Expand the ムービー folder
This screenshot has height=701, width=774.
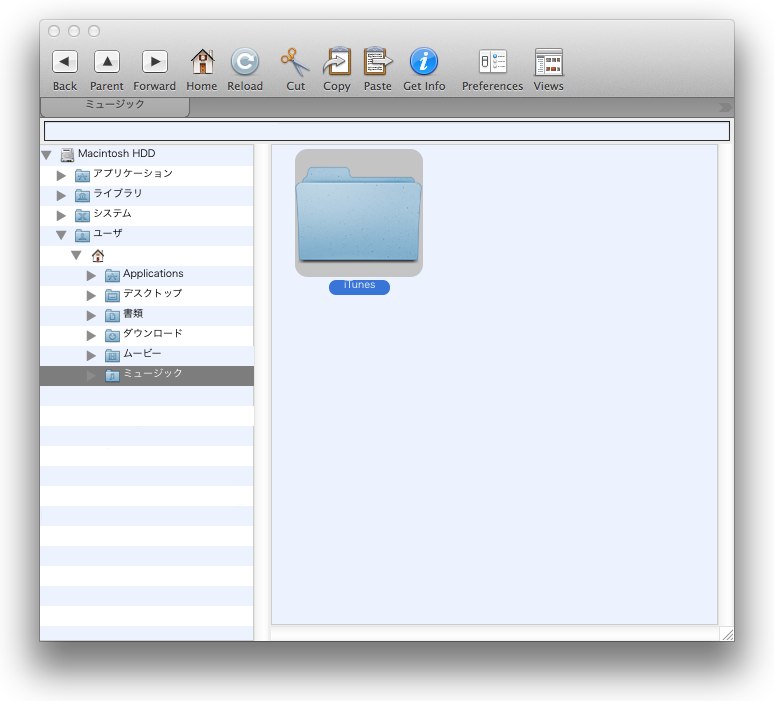point(91,355)
